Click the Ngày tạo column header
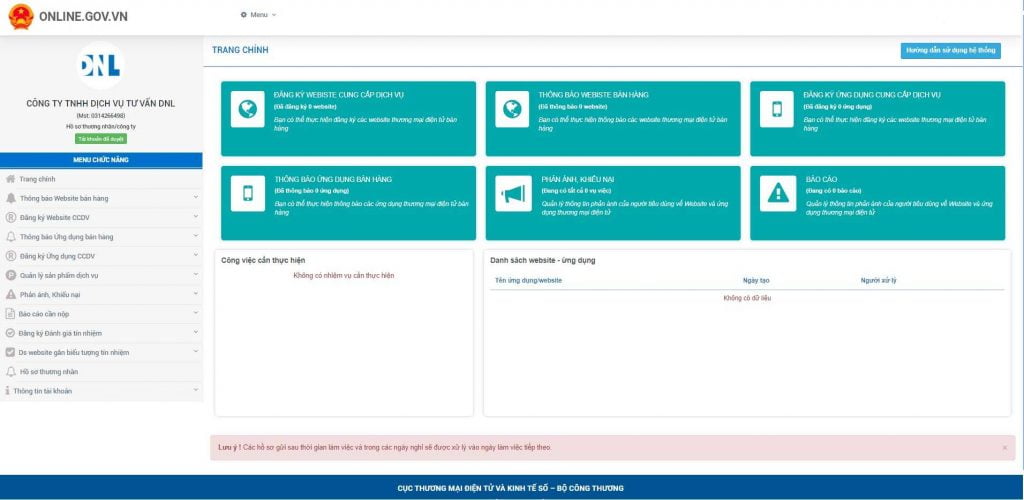 pyautogui.click(x=756, y=280)
